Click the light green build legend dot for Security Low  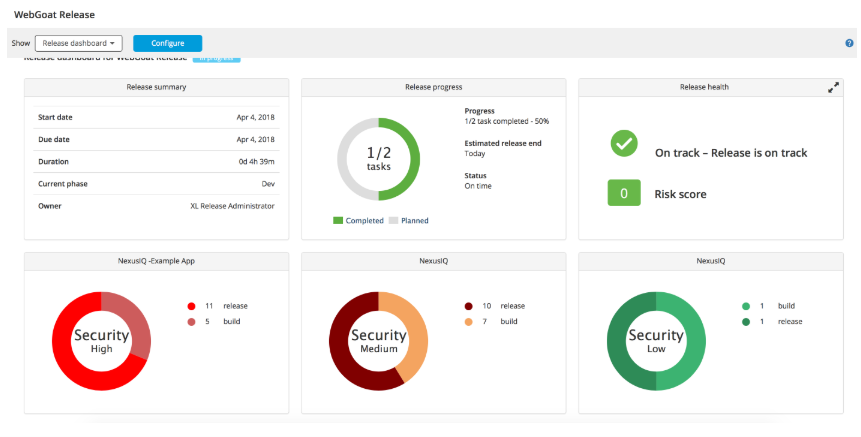pos(745,306)
